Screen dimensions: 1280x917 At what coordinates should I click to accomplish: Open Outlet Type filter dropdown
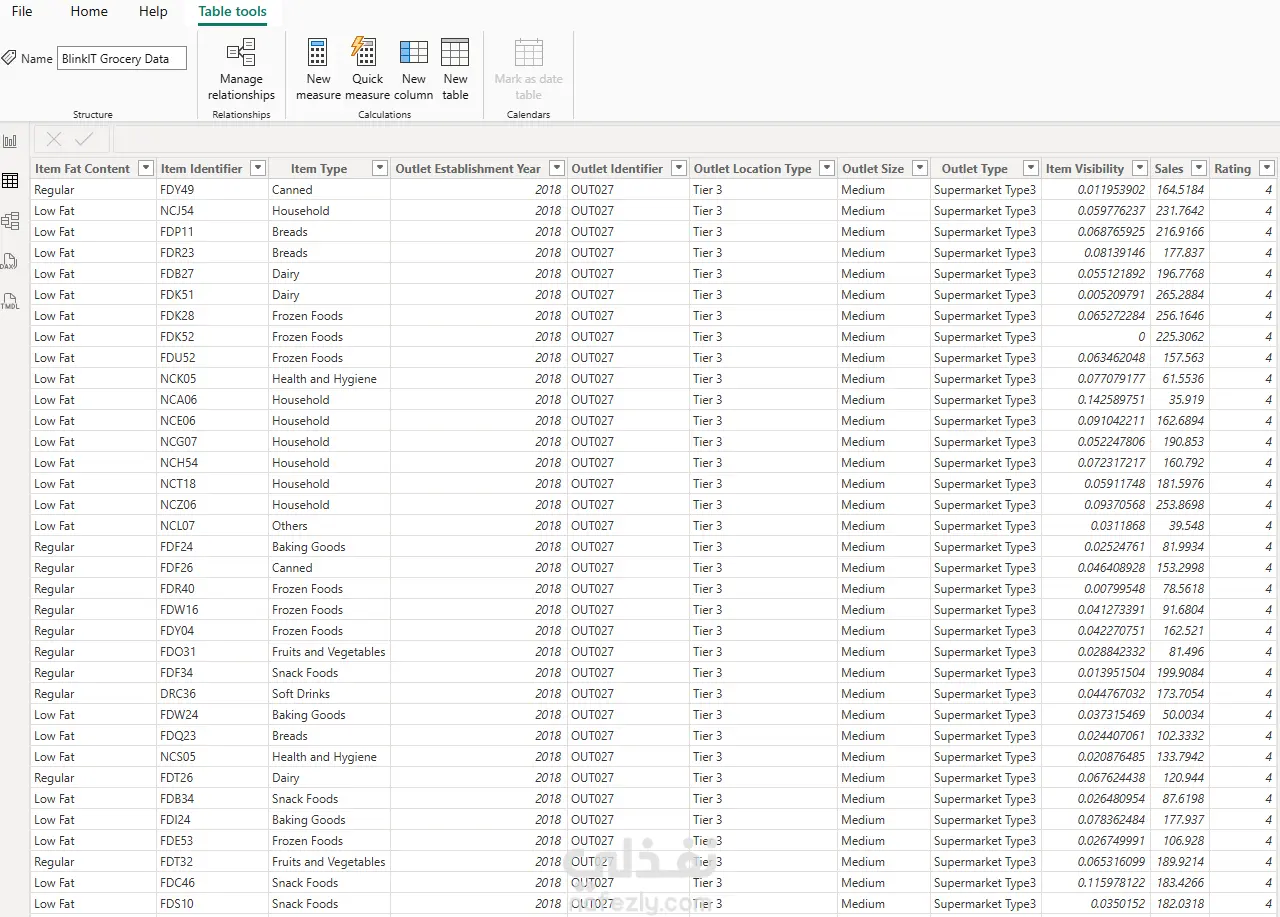tap(1030, 168)
